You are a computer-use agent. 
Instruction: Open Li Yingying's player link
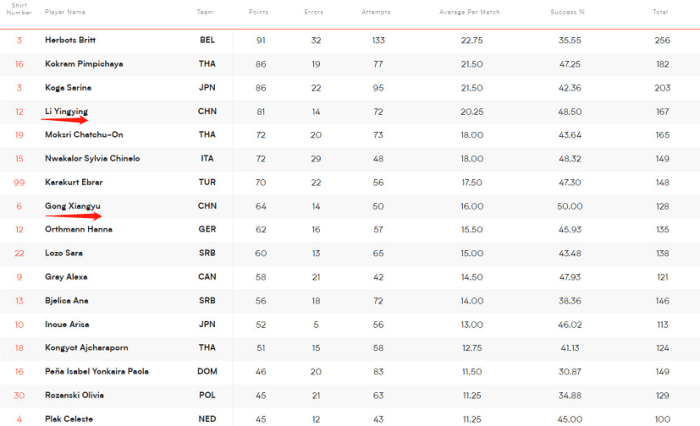pyautogui.click(x=66, y=110)
